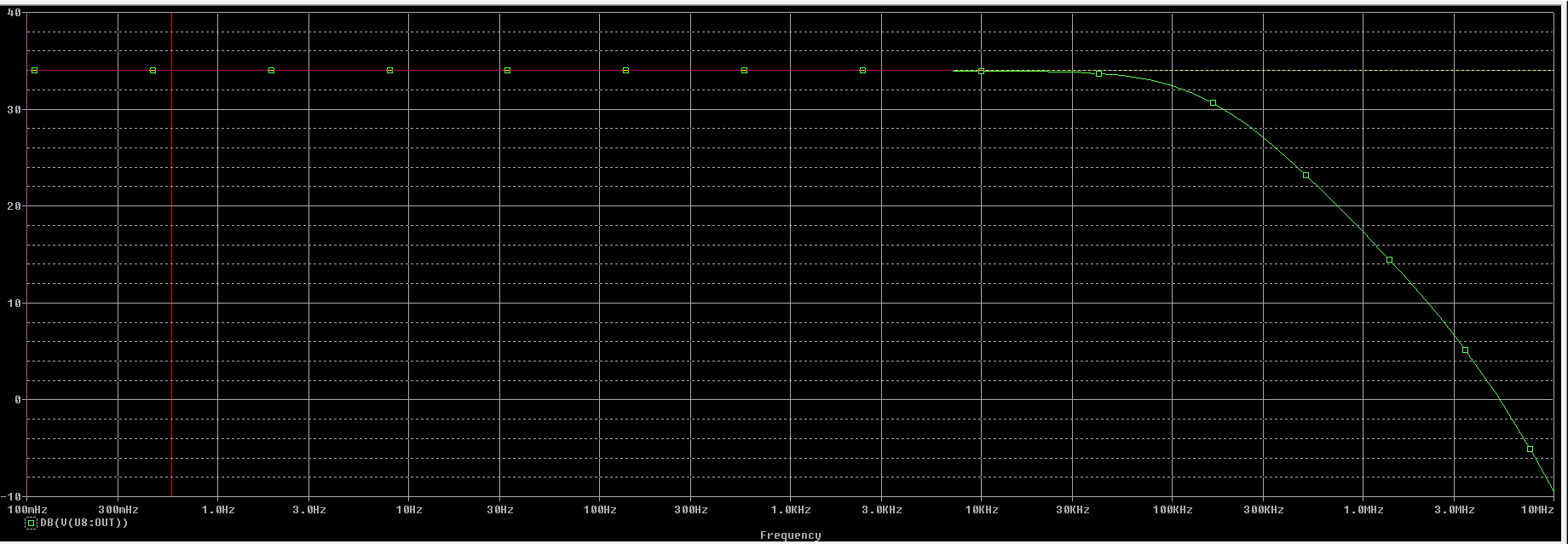Click the 1.0Hz x-axis tick label
1568x544 pixels.
218,510
